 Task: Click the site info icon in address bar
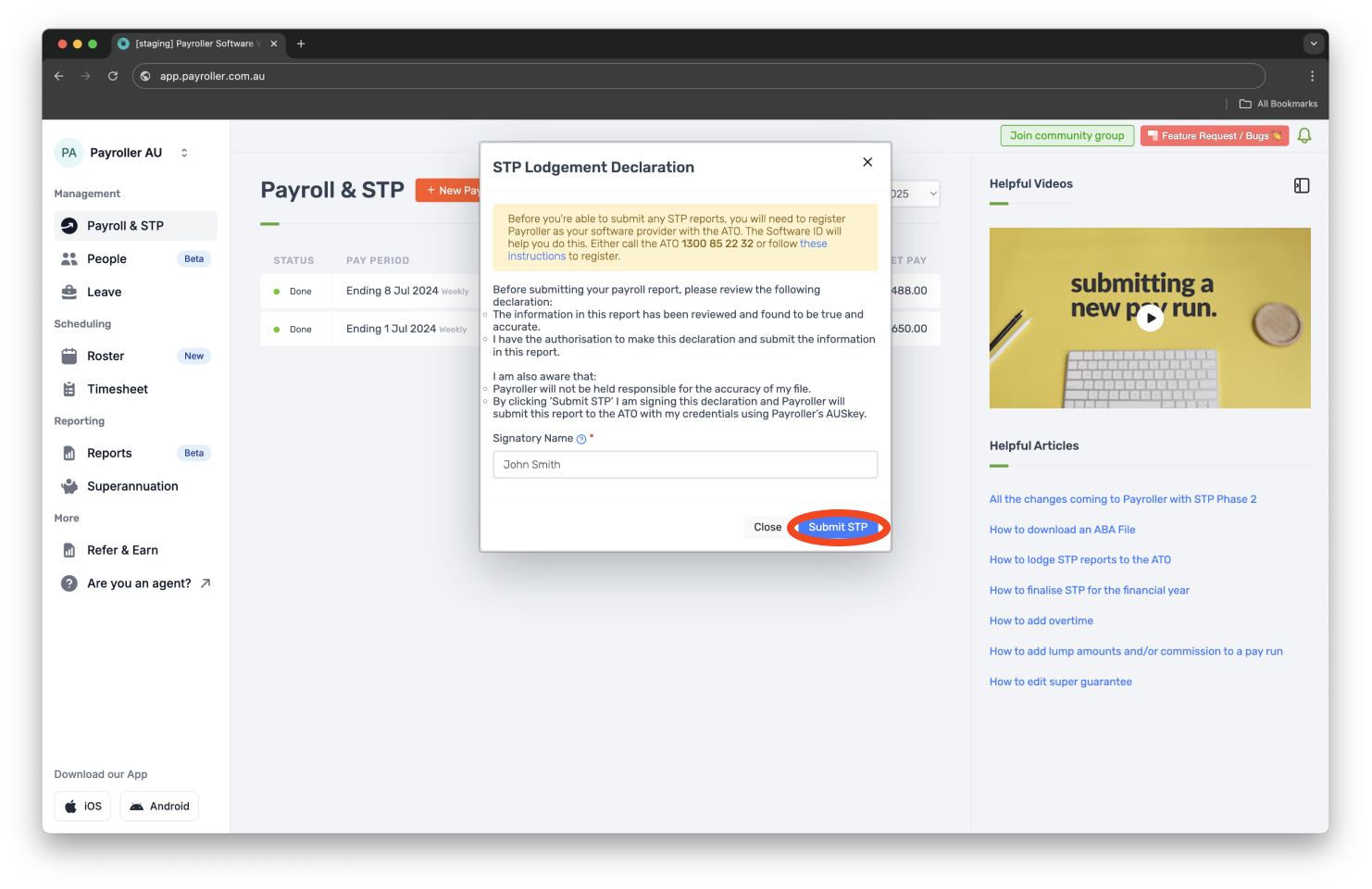tap(145, 76)
